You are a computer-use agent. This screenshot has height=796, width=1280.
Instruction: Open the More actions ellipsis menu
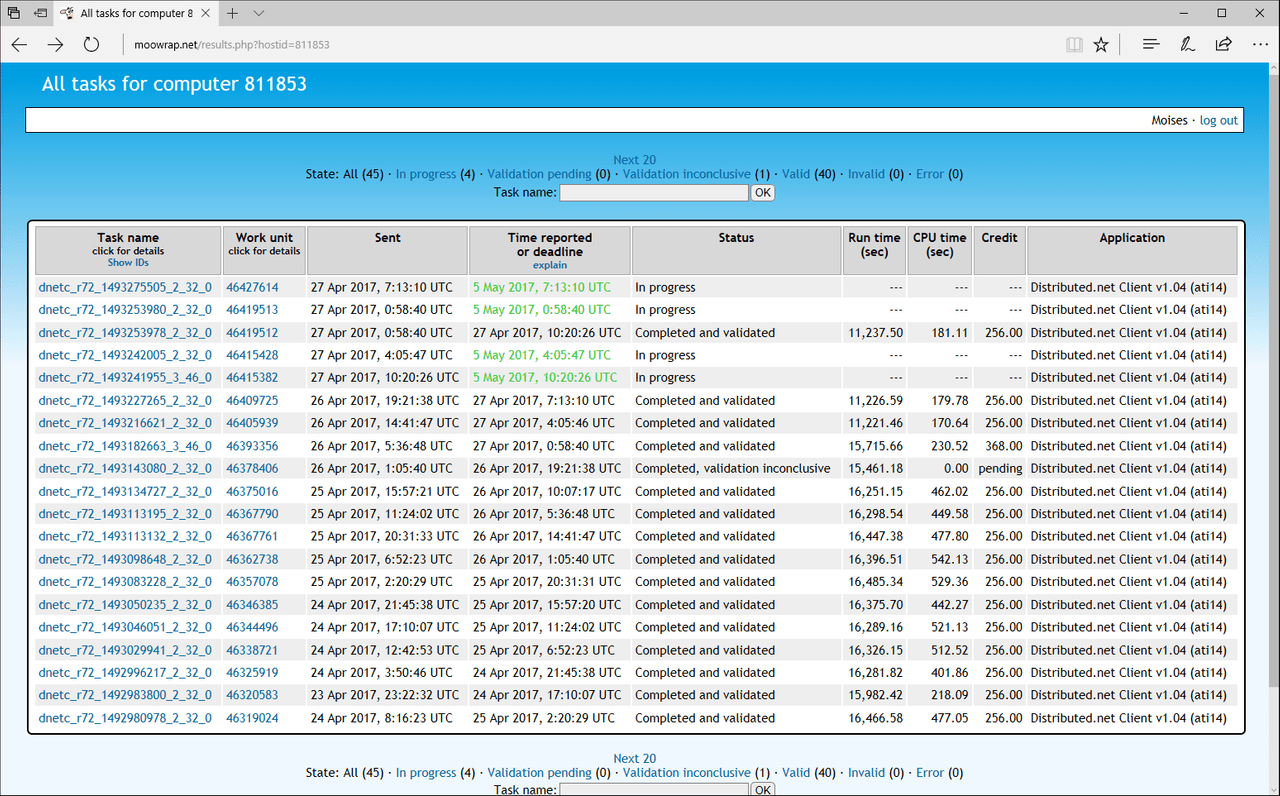[x=1260, y=45]
